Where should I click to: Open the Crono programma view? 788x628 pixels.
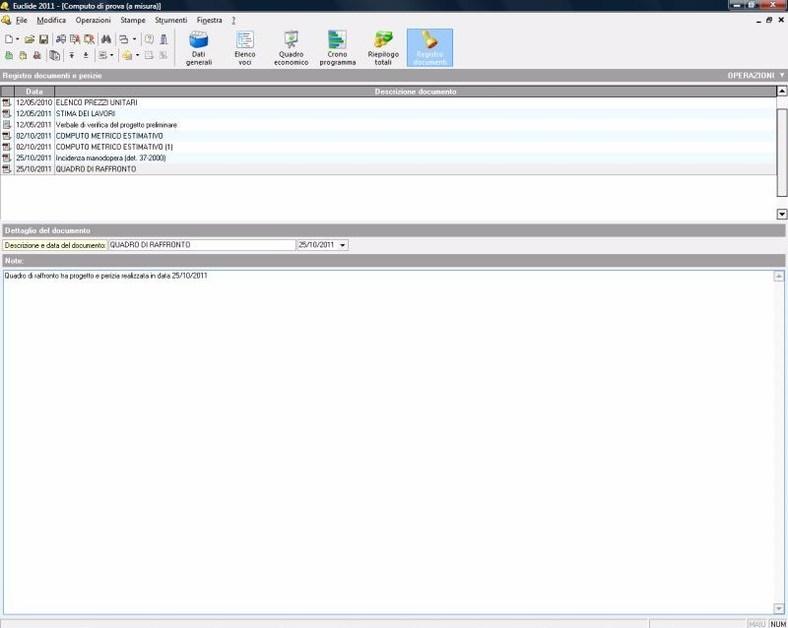point(337,47)
